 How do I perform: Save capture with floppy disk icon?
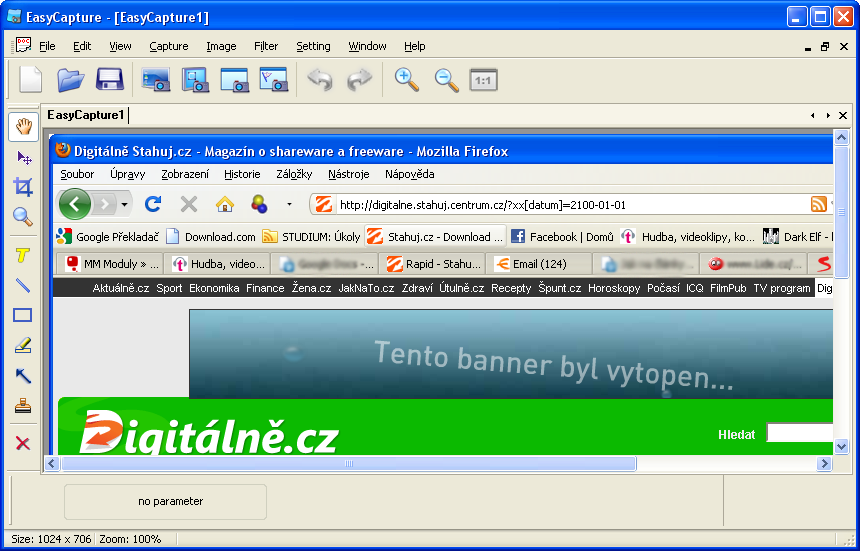point(110,79)
